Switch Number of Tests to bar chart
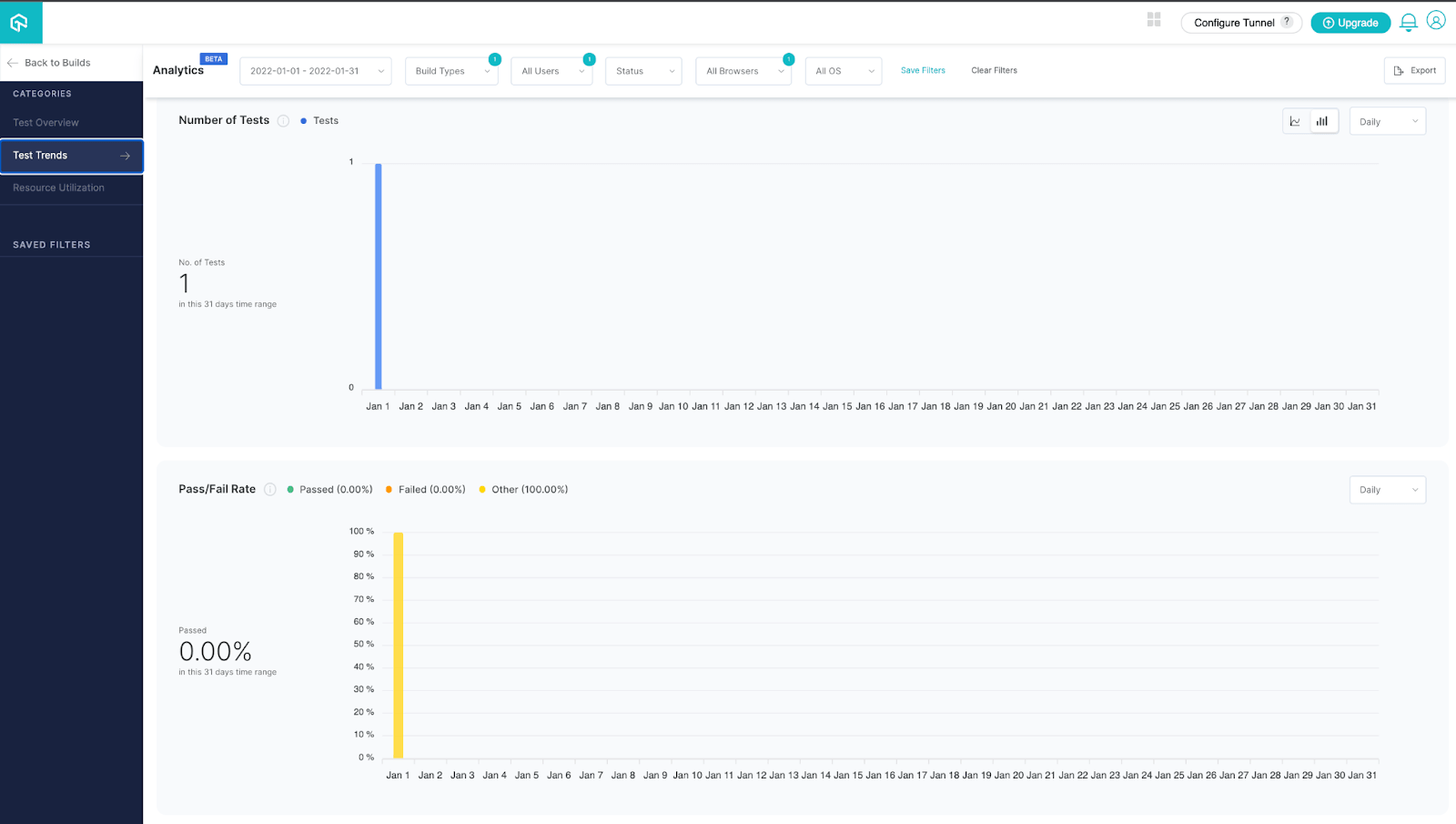 point(1322,121)
